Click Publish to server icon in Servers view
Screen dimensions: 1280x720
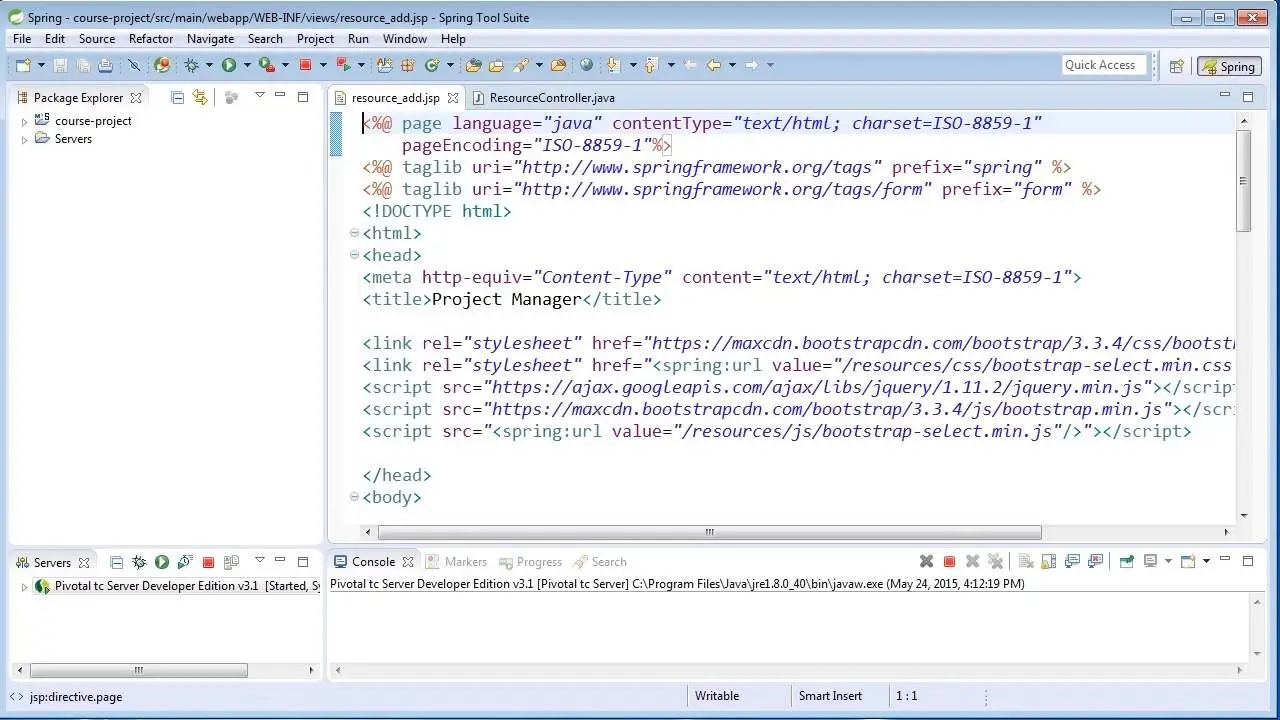[x=232, y=562]
